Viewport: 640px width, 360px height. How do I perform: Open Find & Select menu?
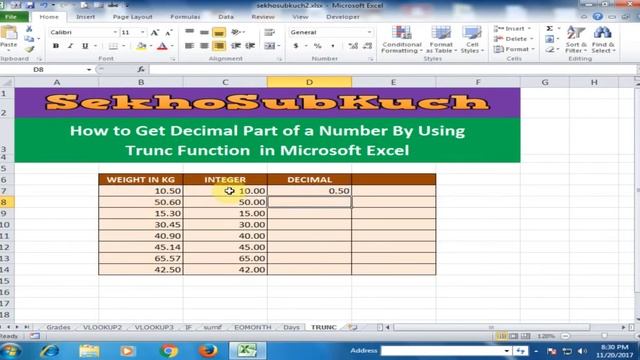pos(603,39)
